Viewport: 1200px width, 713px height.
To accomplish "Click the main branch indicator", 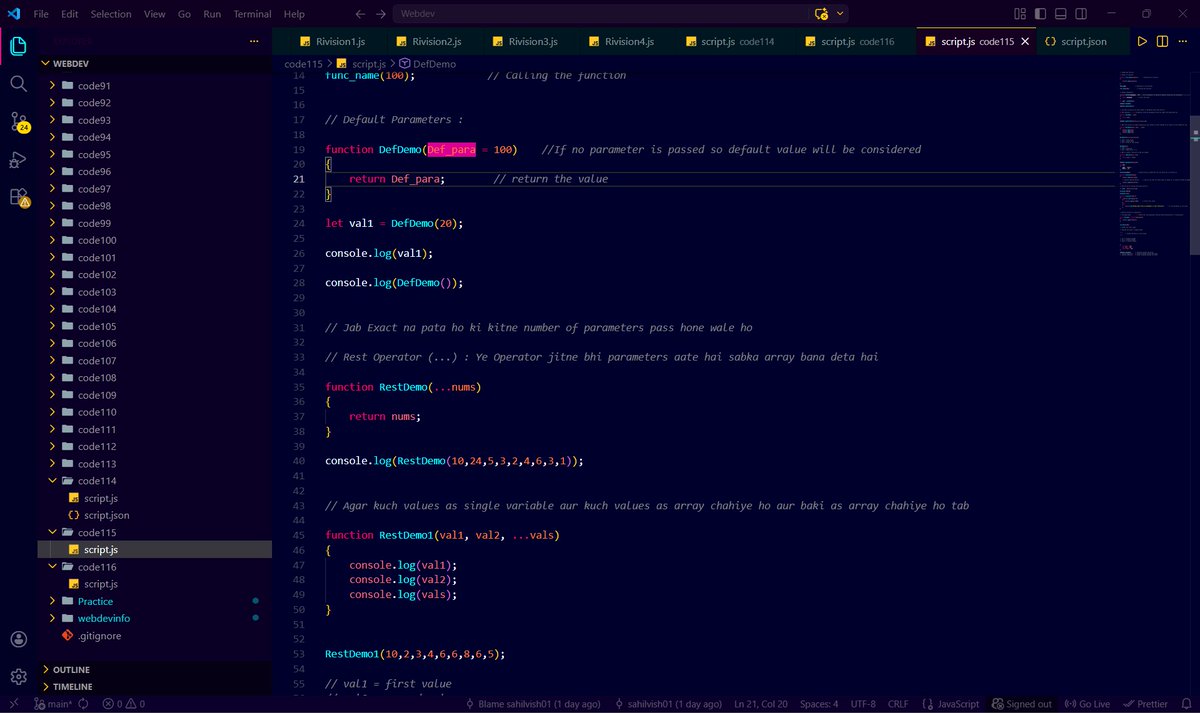I will tap(52, 704).
